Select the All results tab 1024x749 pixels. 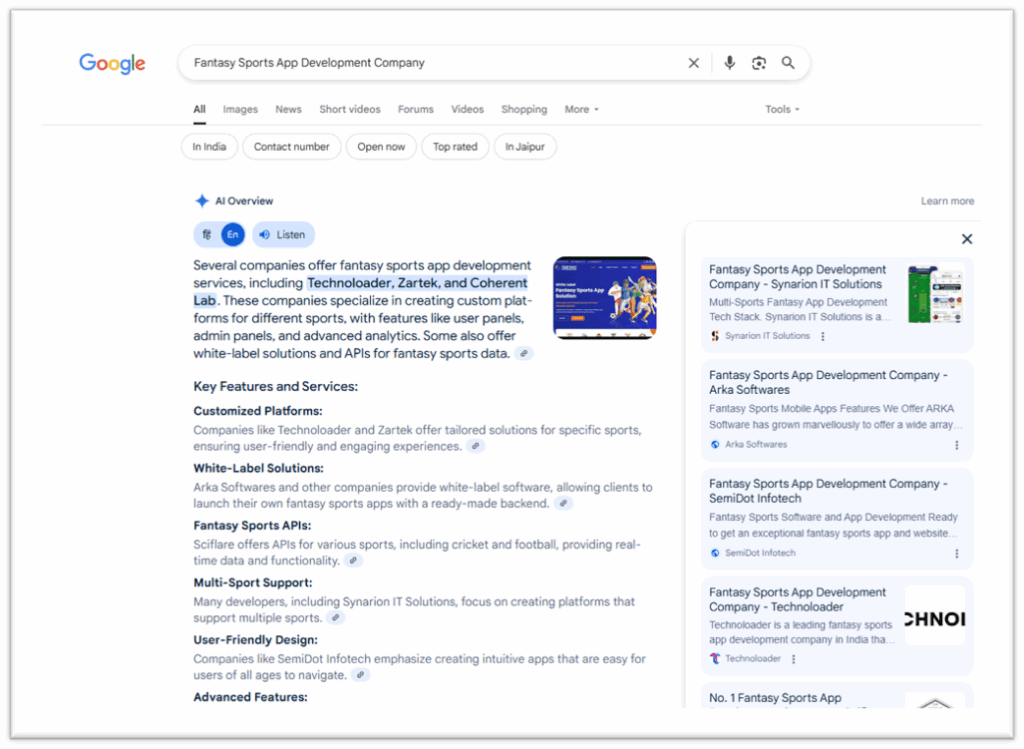[x=199, y=109]
